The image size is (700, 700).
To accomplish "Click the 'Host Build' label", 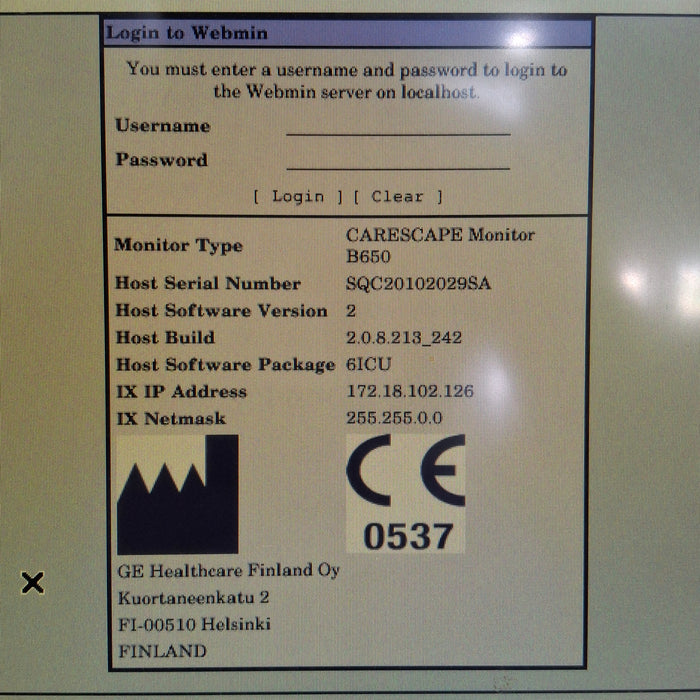I will [x=165, y=338].
